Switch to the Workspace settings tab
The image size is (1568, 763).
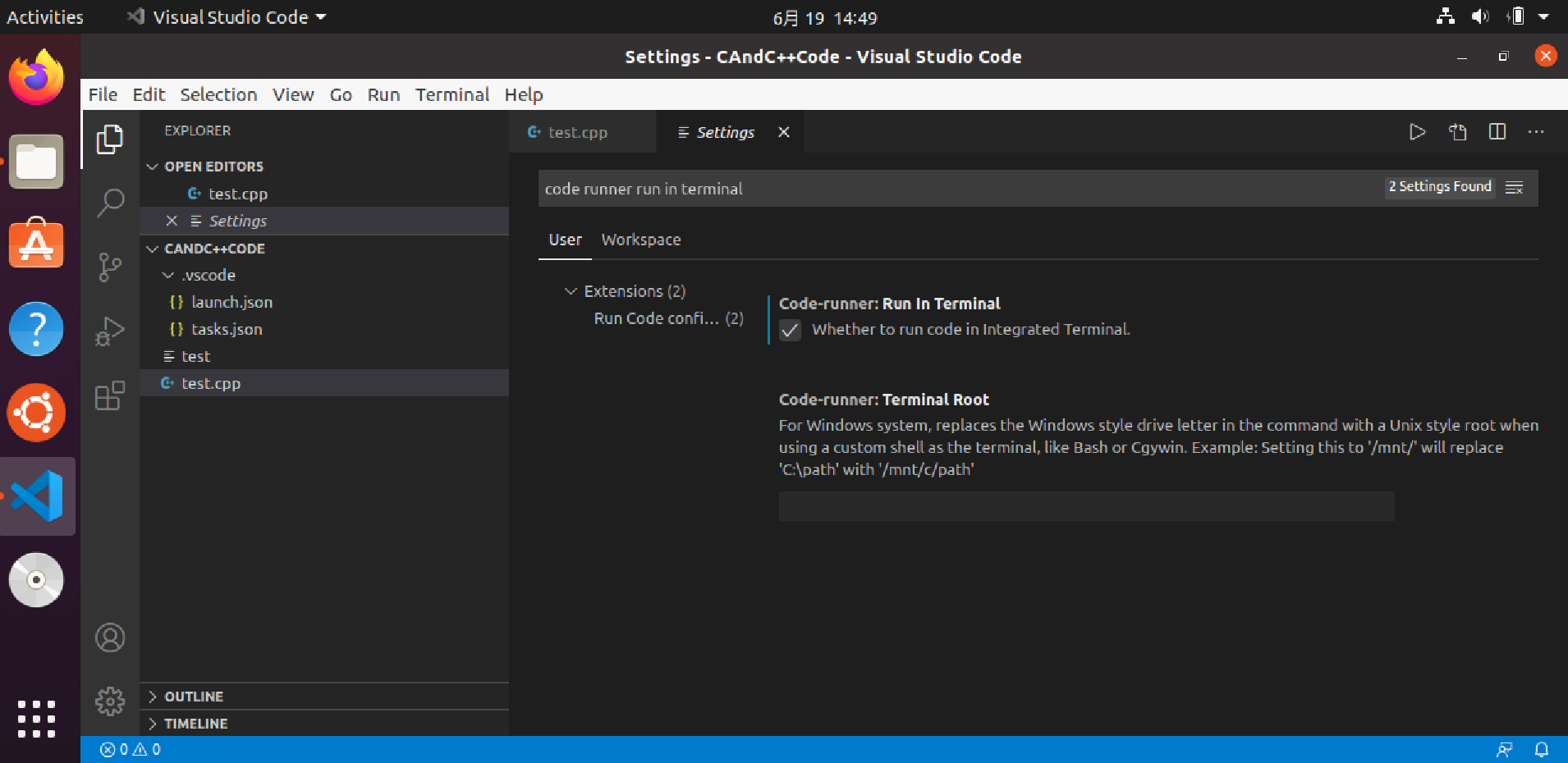coord(641,240)
